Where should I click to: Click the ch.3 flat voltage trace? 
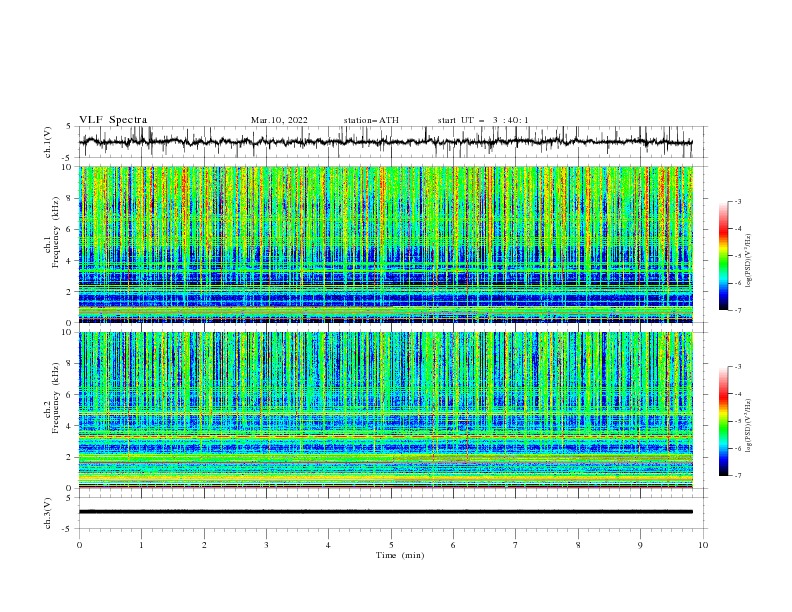click(x=386, y=512)
